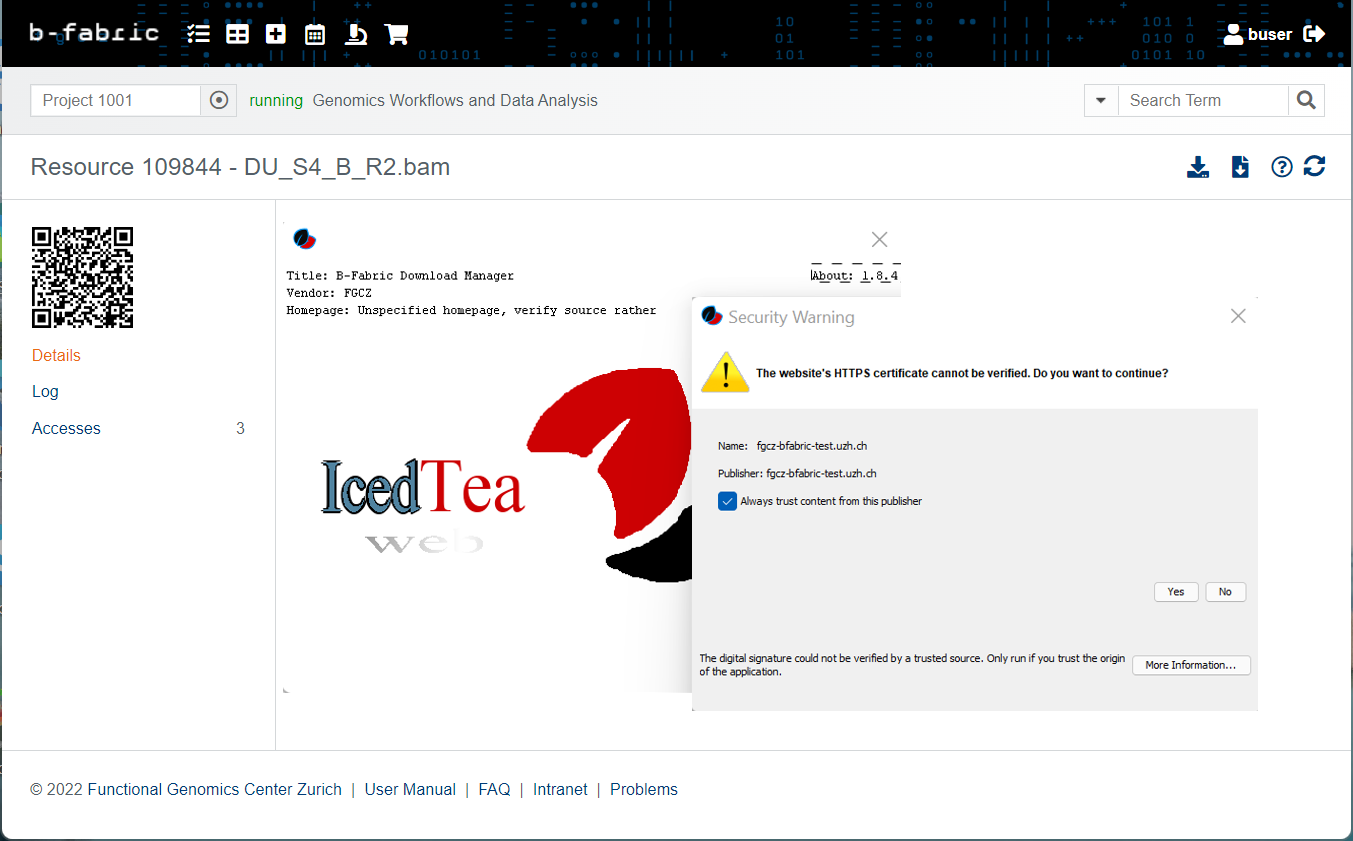Image resolution: width=1353 pixels, height=841 pixels.
Task: Uncheck Always trust content from this publisher
Action: point(727,501)
